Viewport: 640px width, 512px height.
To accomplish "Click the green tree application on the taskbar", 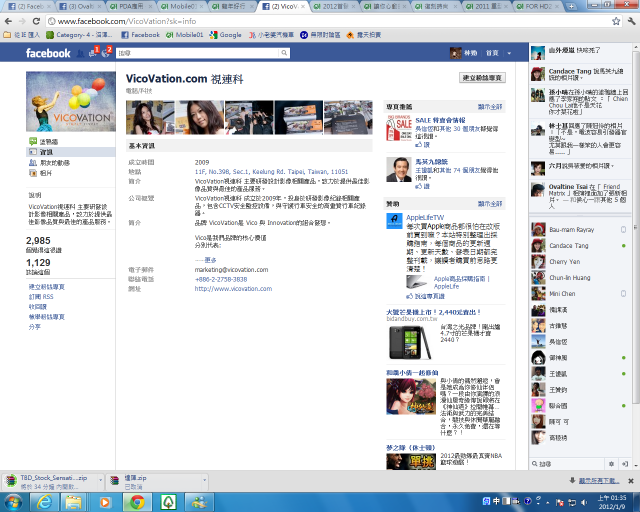I will click(x=168, y=502).
